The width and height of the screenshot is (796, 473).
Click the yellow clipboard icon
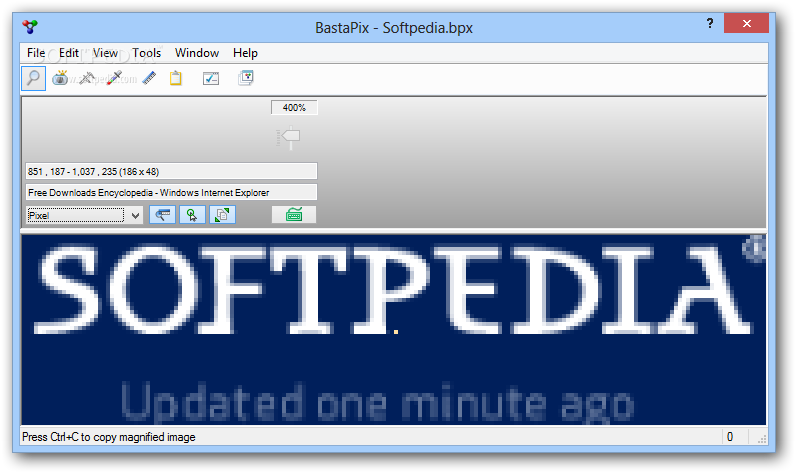click(176, 78)
